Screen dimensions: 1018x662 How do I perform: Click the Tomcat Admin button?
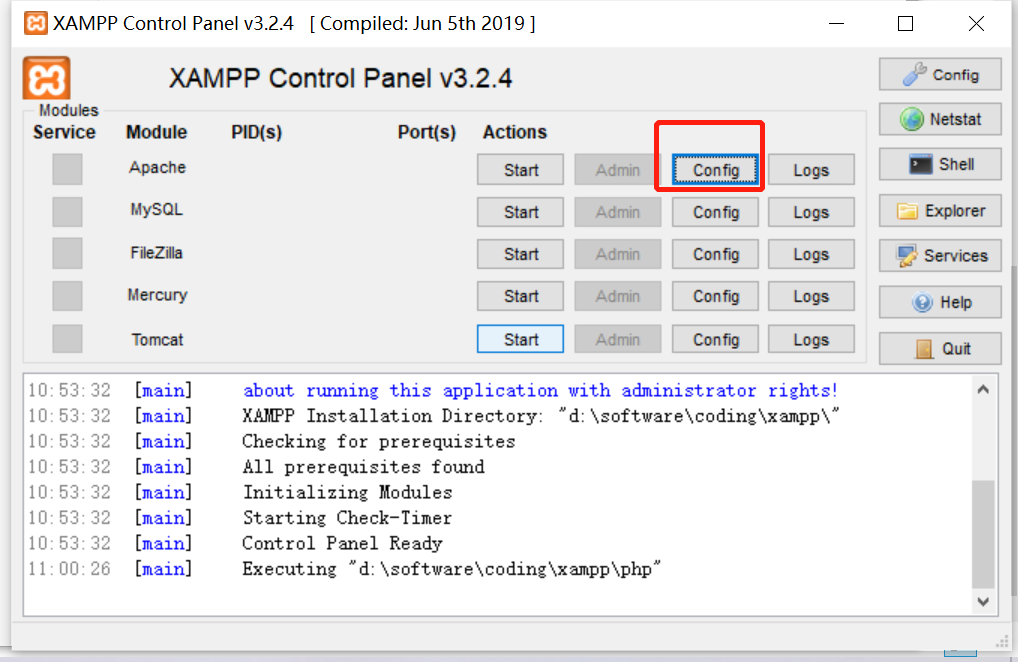pos(617,339)
